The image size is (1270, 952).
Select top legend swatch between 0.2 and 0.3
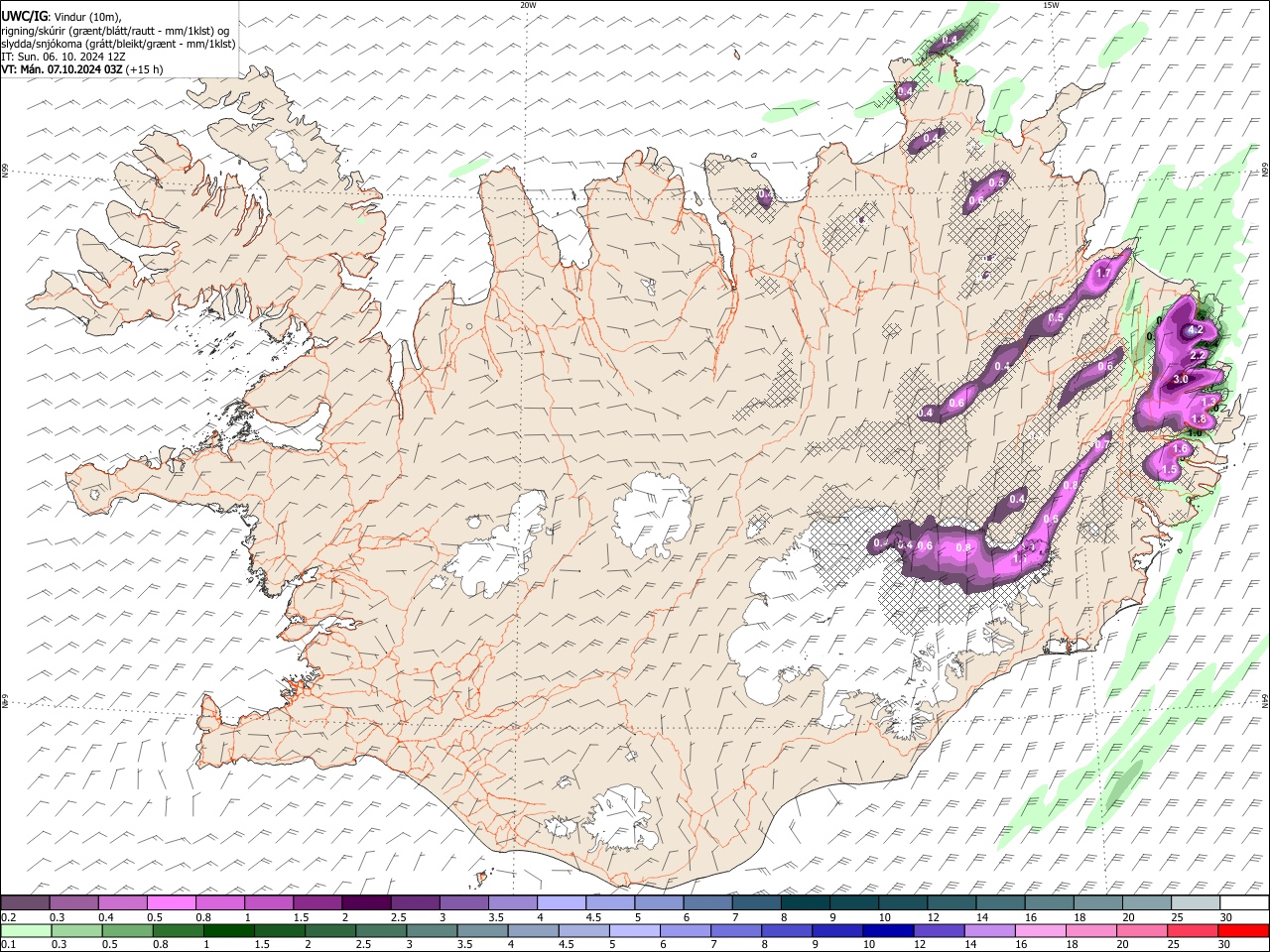[26, 902]
